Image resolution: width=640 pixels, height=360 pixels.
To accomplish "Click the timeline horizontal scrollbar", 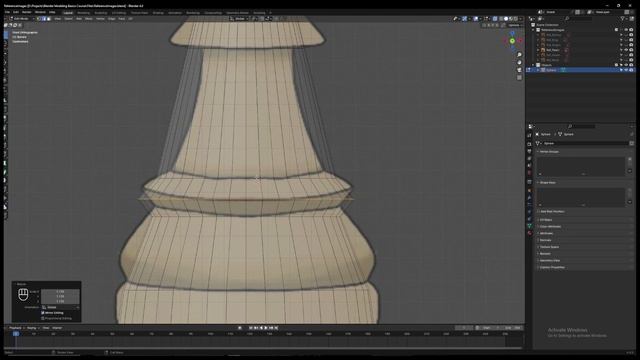I will (x=263, y=348).
